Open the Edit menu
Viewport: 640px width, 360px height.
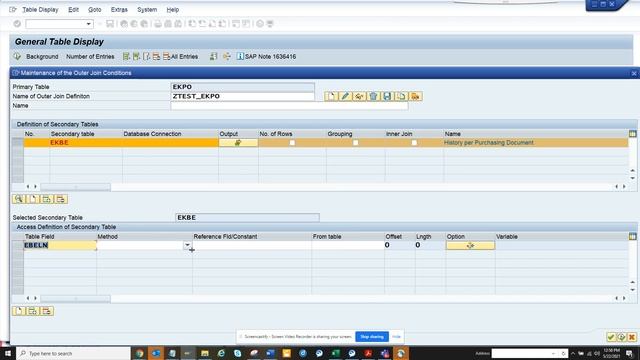click(73, 9)
